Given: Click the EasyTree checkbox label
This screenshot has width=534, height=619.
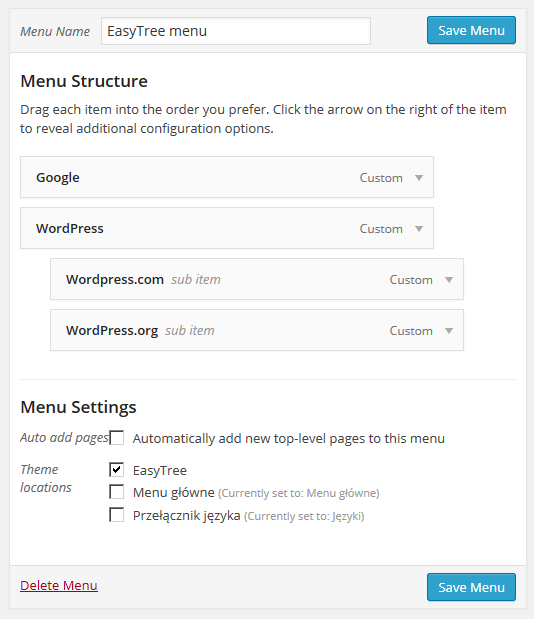Looking at the screenshot, I should pyautogui.click(x=160, y=471).
